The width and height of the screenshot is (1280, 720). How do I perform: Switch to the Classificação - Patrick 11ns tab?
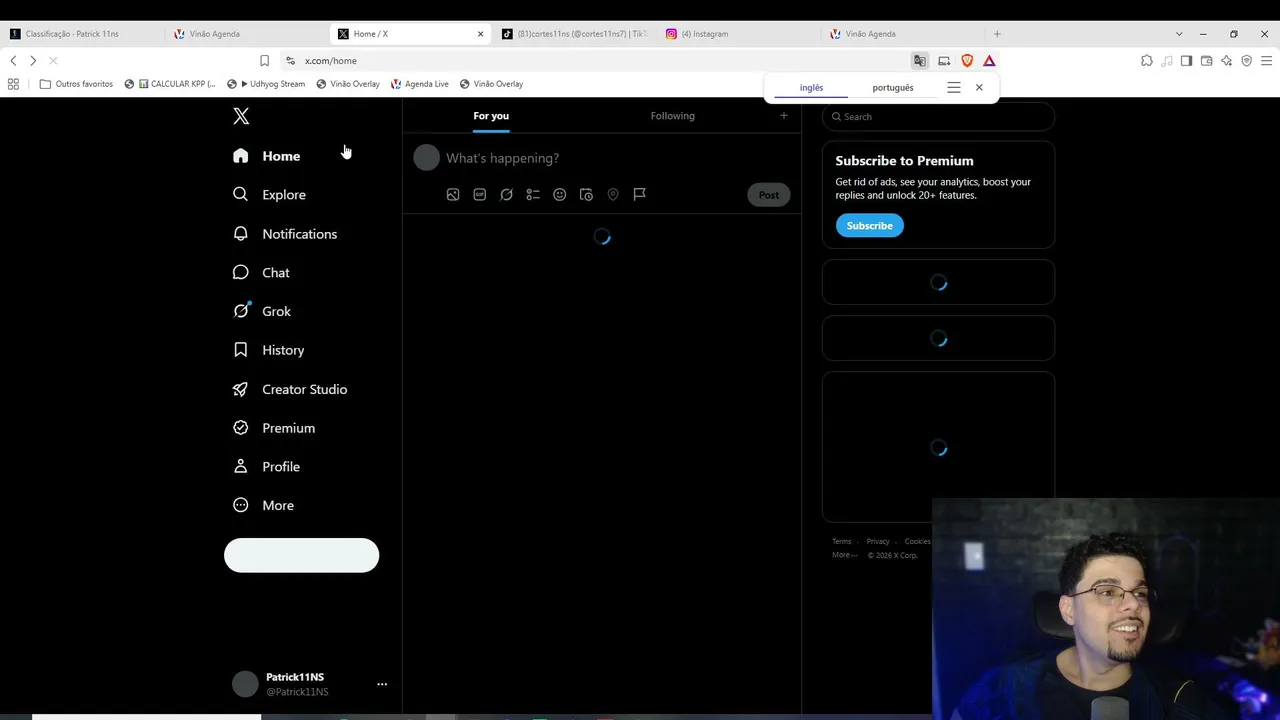[82, 34]
